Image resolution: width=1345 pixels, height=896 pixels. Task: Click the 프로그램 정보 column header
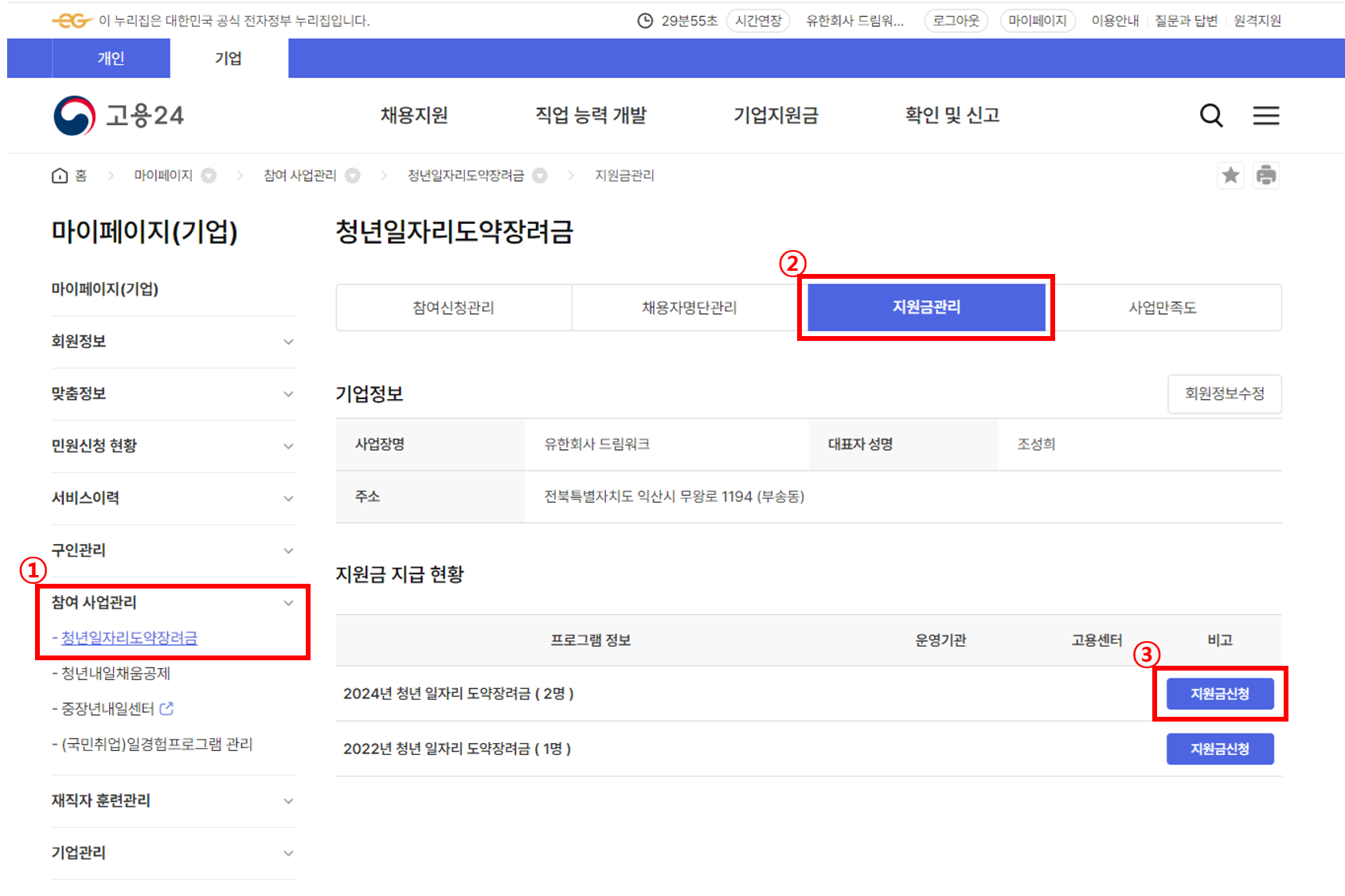(591, 640)
